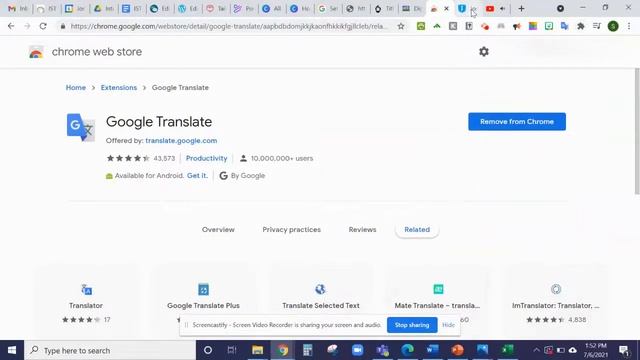Open Microsoft Edge from the taskbar
This screenshot has width=640, height=360.
click(x=407, y=350)
